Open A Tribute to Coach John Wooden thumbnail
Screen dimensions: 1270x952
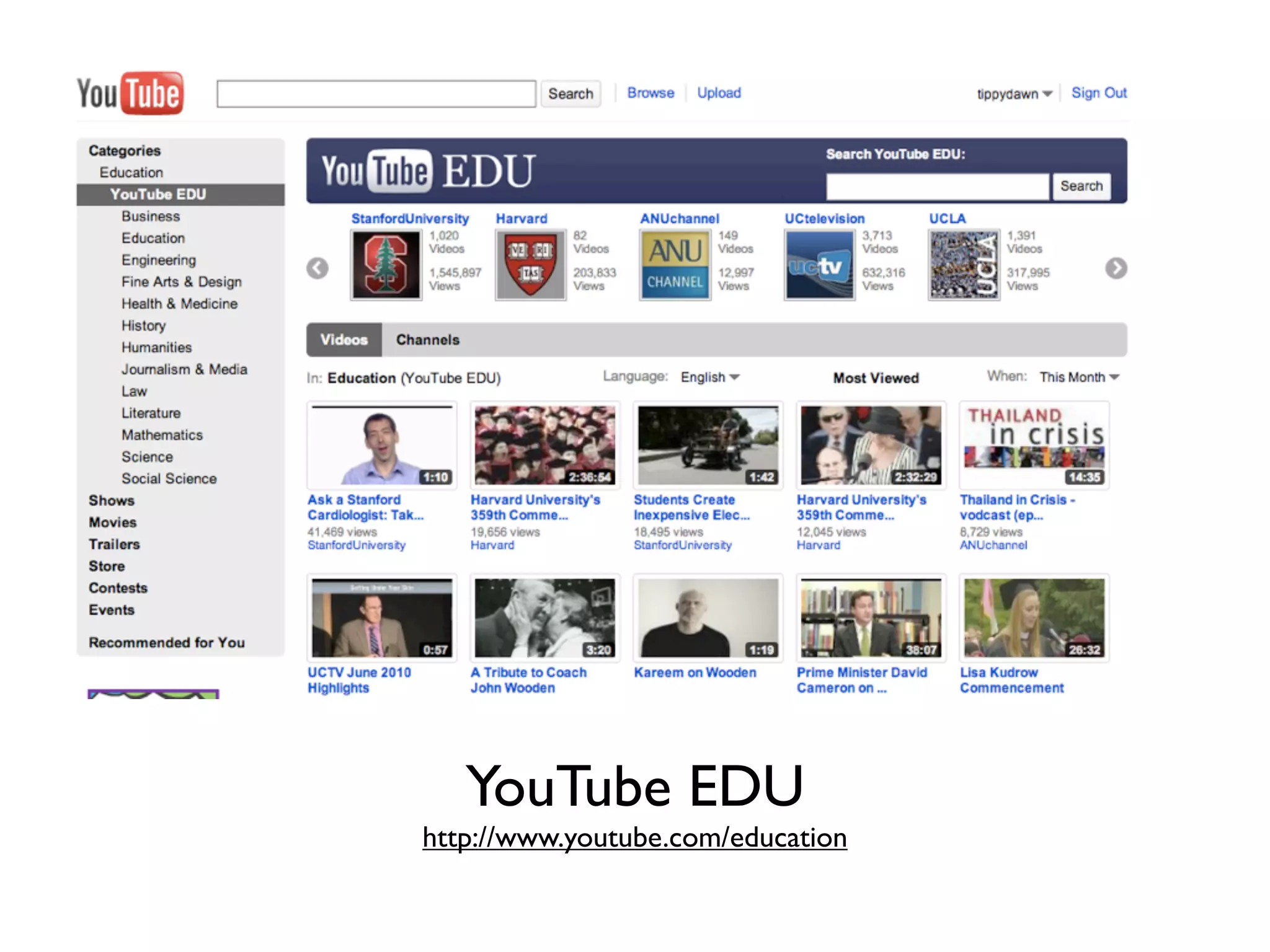tap(545, 618)
